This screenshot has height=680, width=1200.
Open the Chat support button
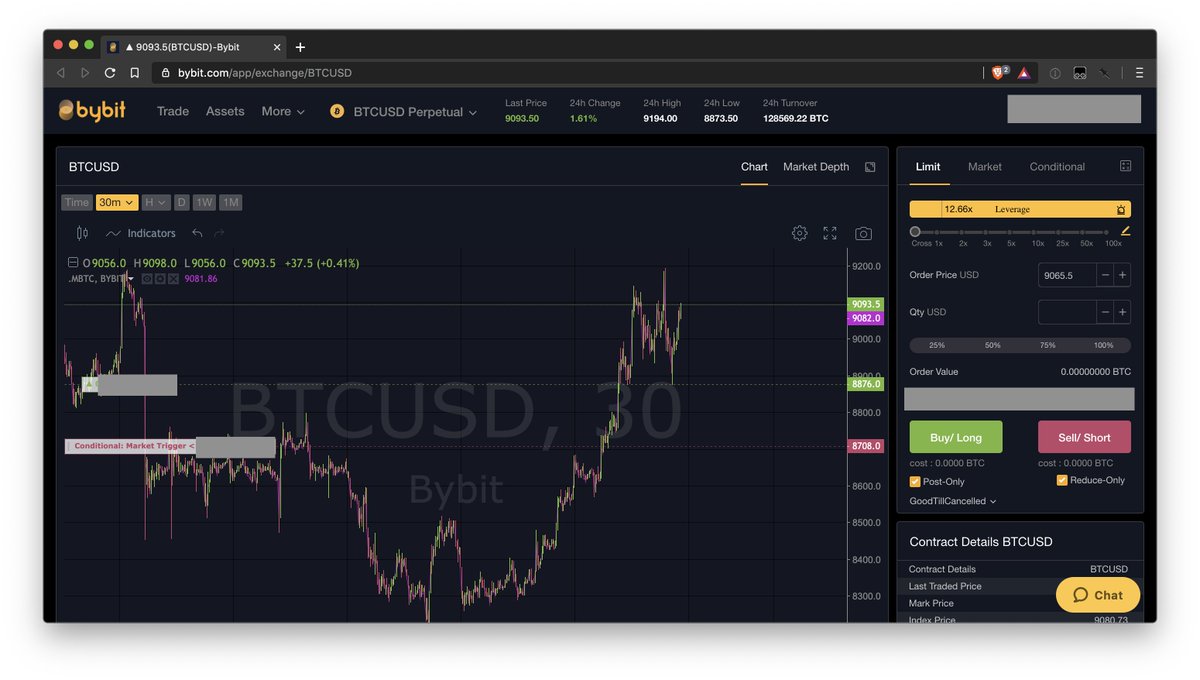[1098, 595]
